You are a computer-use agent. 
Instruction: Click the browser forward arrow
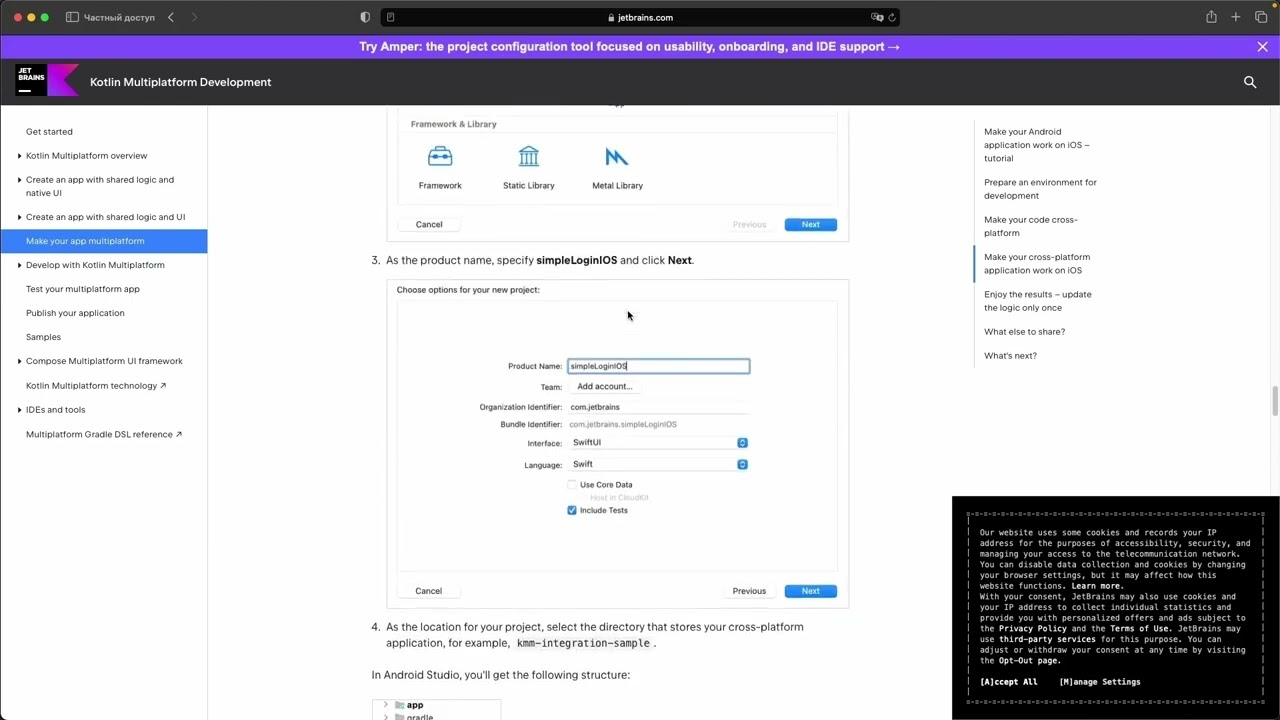pyautogui.click(x=194, y=17)
